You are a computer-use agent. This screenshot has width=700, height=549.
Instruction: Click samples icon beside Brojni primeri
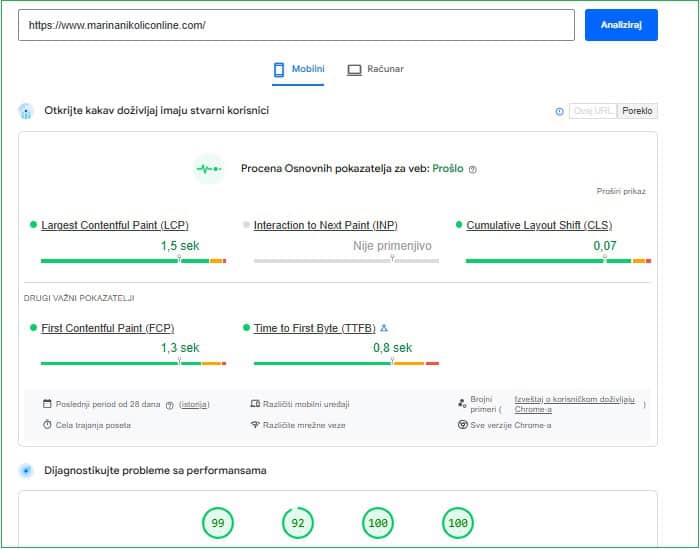click(462, 404)
